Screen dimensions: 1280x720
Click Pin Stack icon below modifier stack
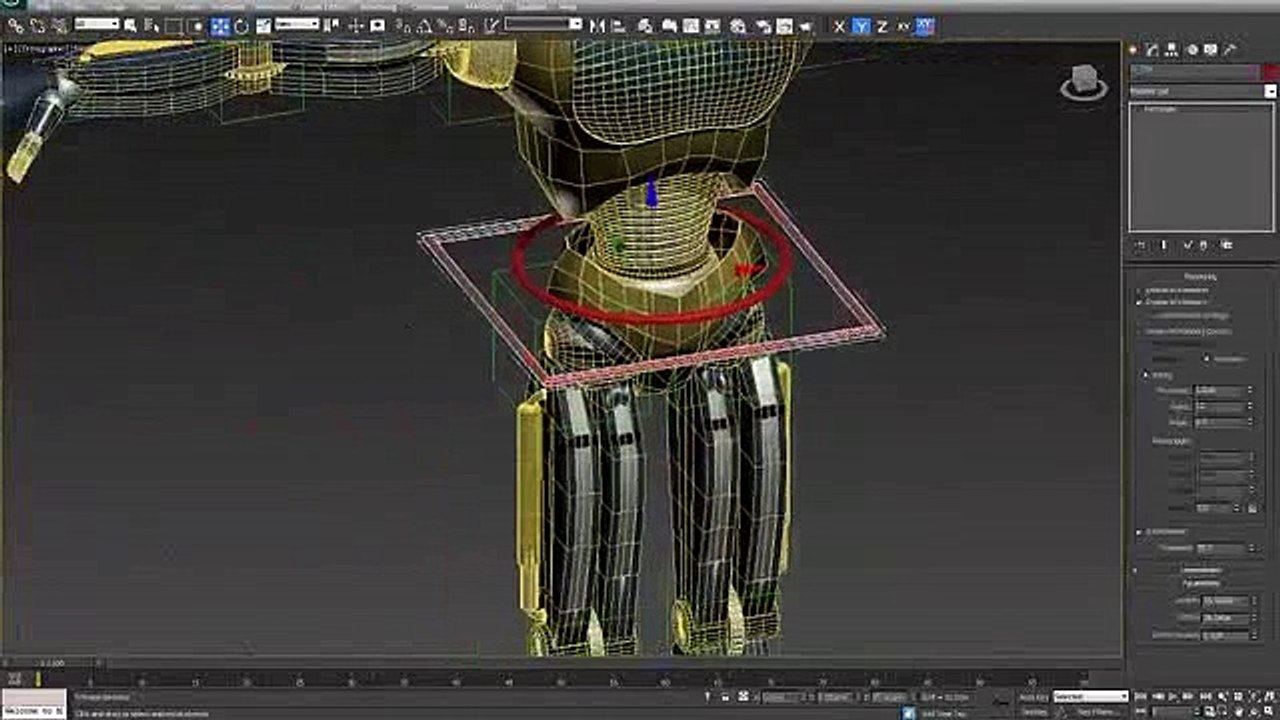[1141, 244]
